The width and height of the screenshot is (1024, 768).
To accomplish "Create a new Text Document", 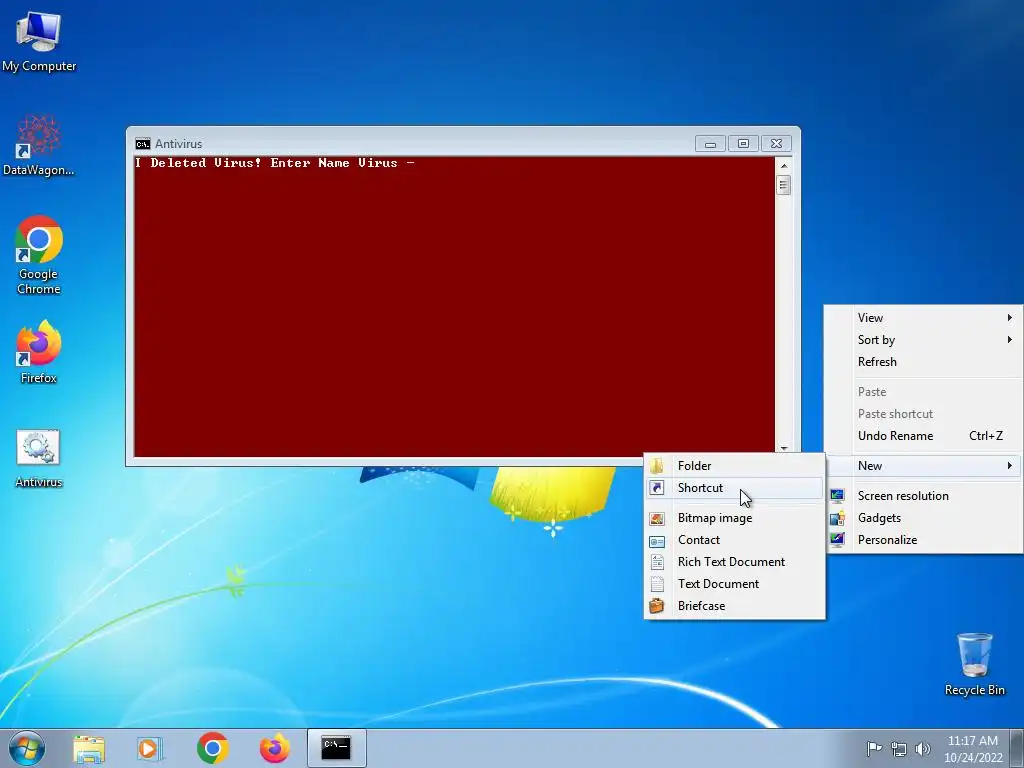I will click(x=734, y=584).
